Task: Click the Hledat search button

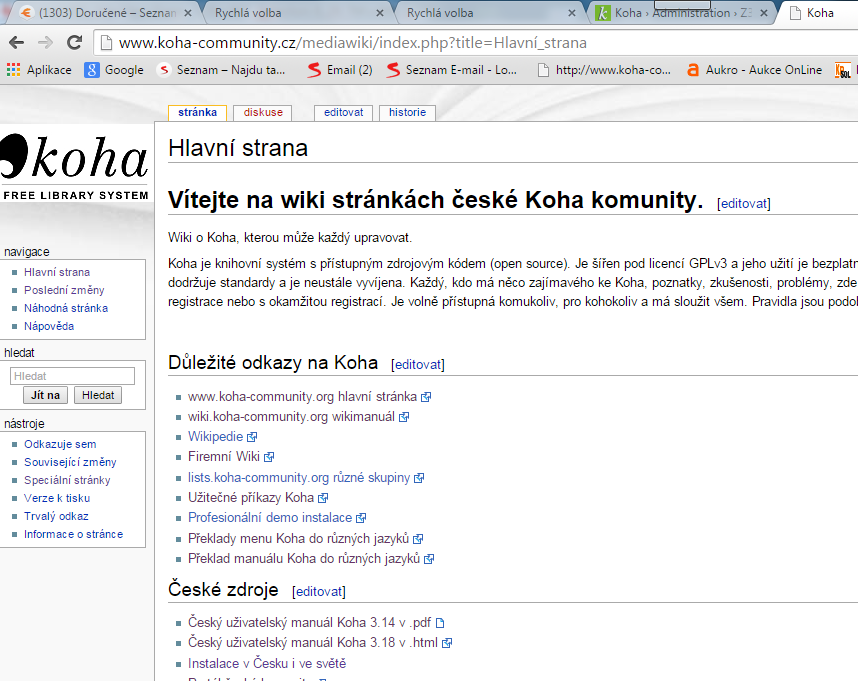Action: point(98,395)
